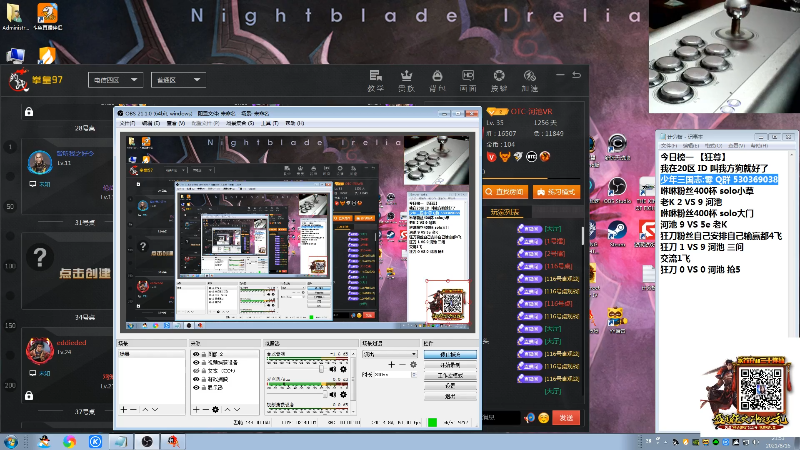Click player eddieded's avatar
Image resolution: width=800 pixels, height=450 pixels.
(40, 350)
